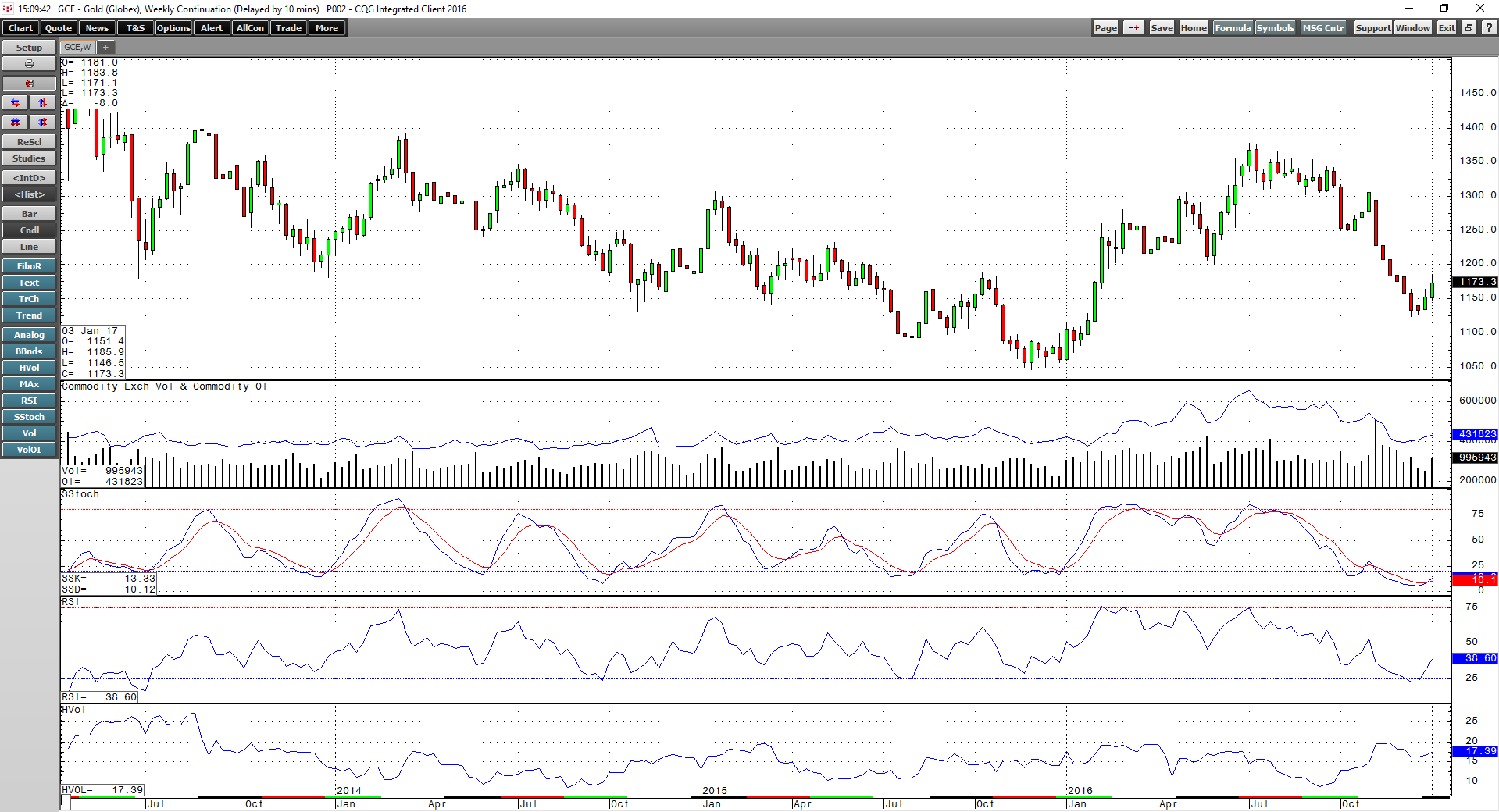Open help with the question mark icon
The width and height of the screenshot is (1499, 812).
pyautogui.click(x=1489, y=28)
